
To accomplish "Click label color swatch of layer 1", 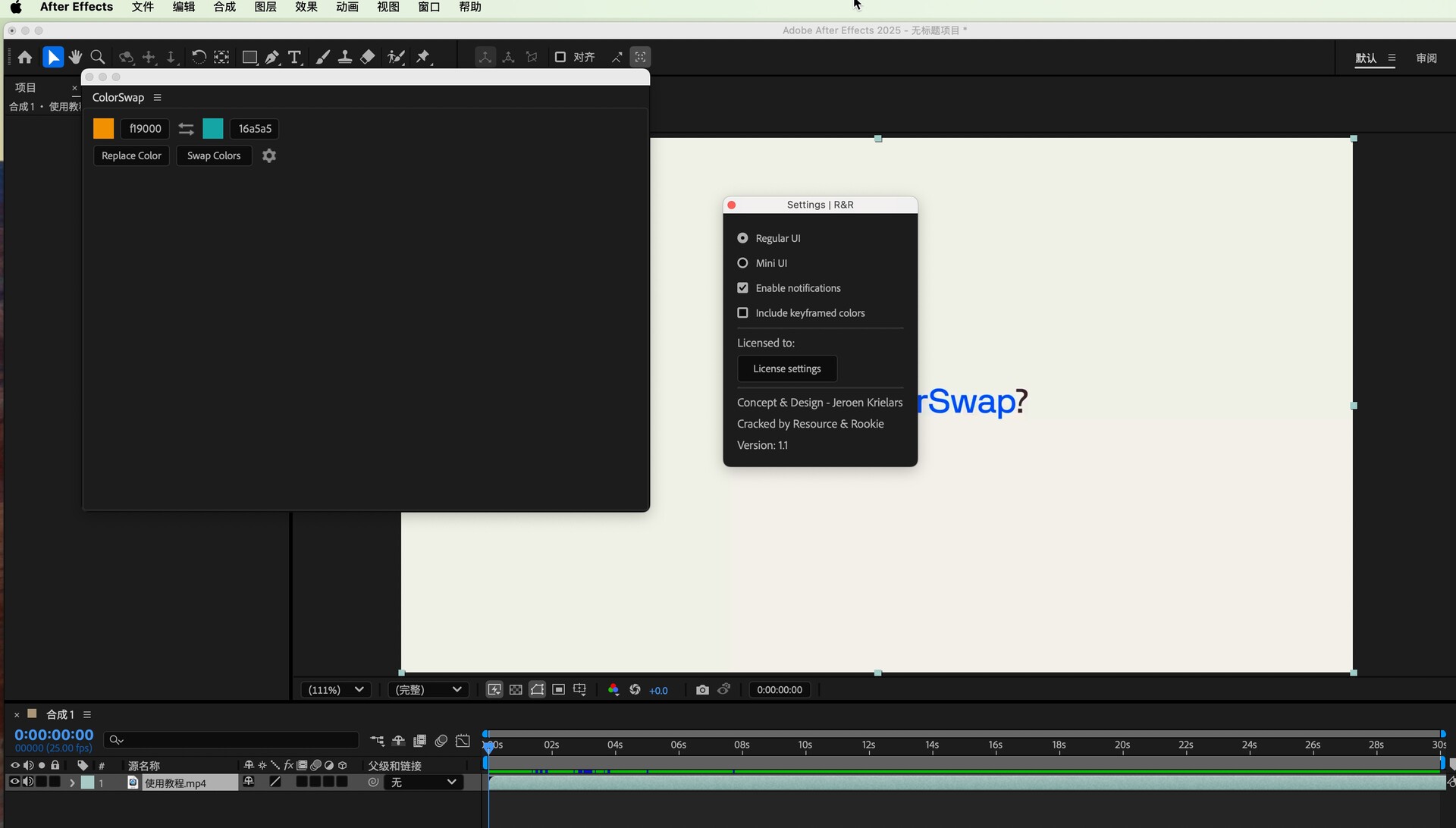I will tap(88, 783).
